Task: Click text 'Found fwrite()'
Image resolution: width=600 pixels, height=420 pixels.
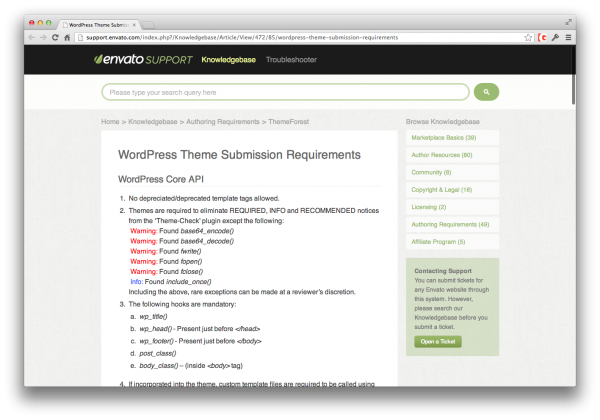Action: (x=180, y=251)
